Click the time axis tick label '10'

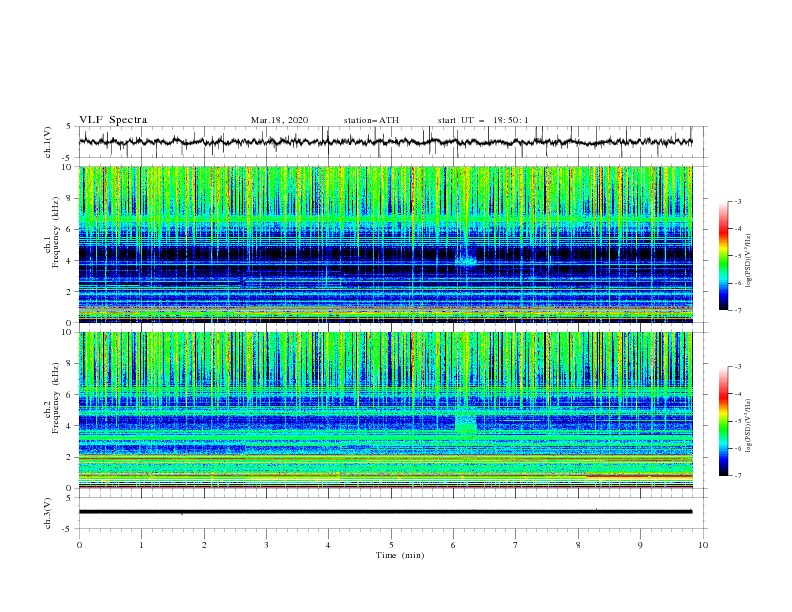pyautogui.click(x=703, y=545)
